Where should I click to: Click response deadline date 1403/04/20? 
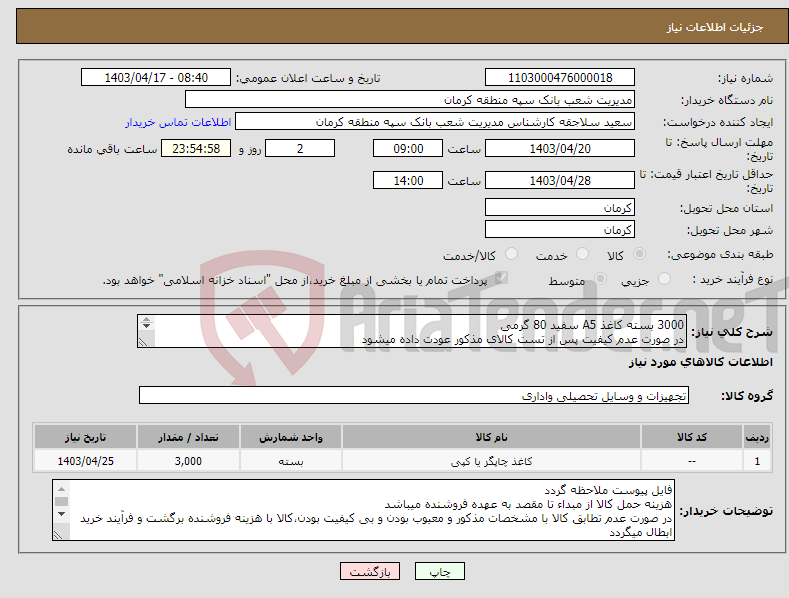click(560, 148)
